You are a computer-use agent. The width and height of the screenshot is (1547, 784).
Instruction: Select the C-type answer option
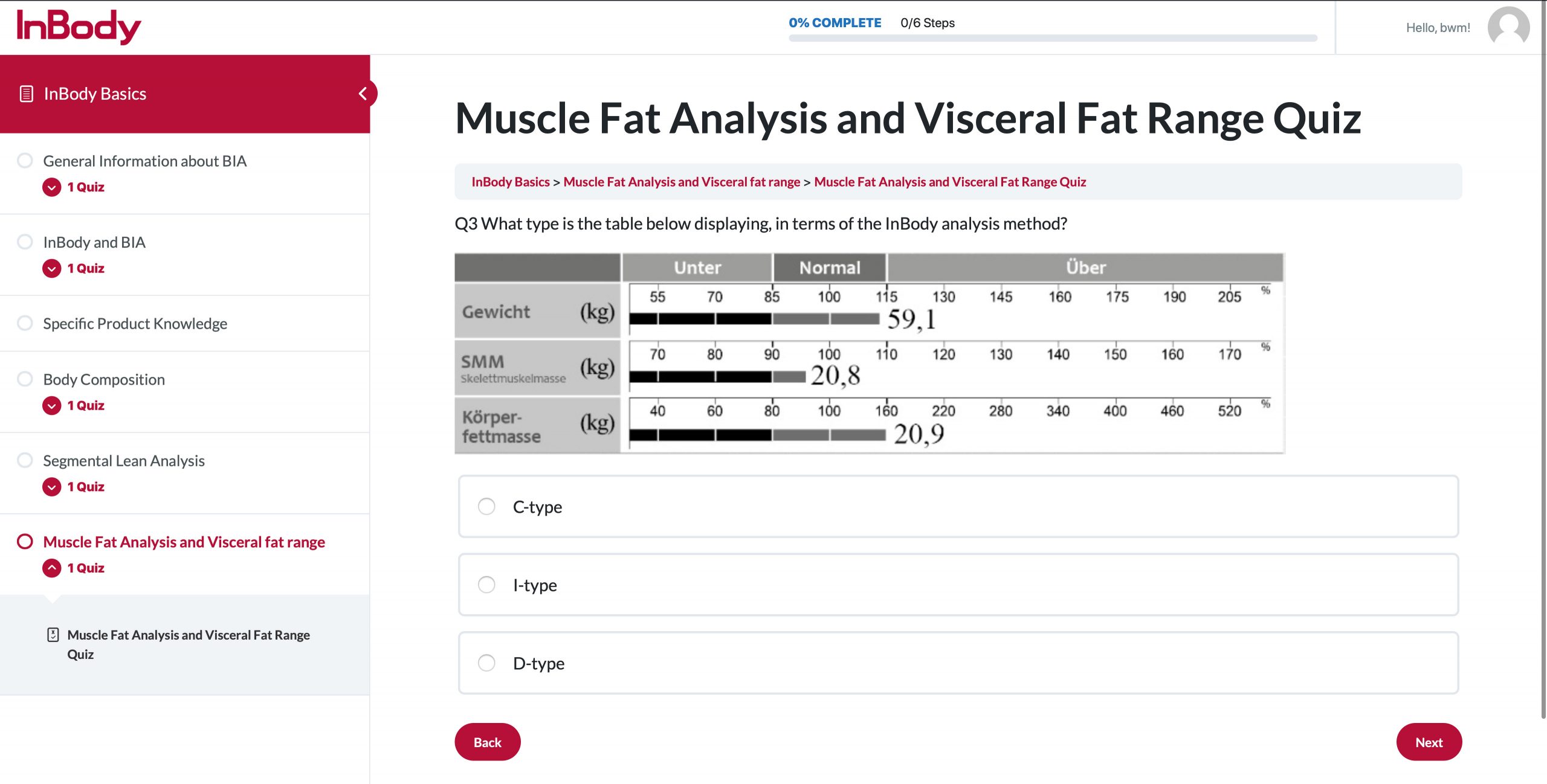[x=486, y=506]
